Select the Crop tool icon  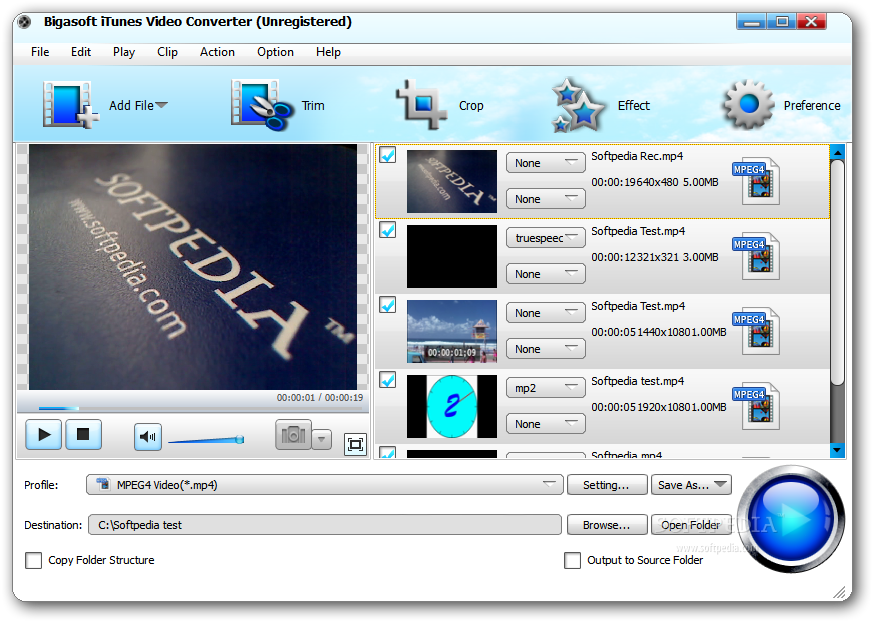pos(421,104)
